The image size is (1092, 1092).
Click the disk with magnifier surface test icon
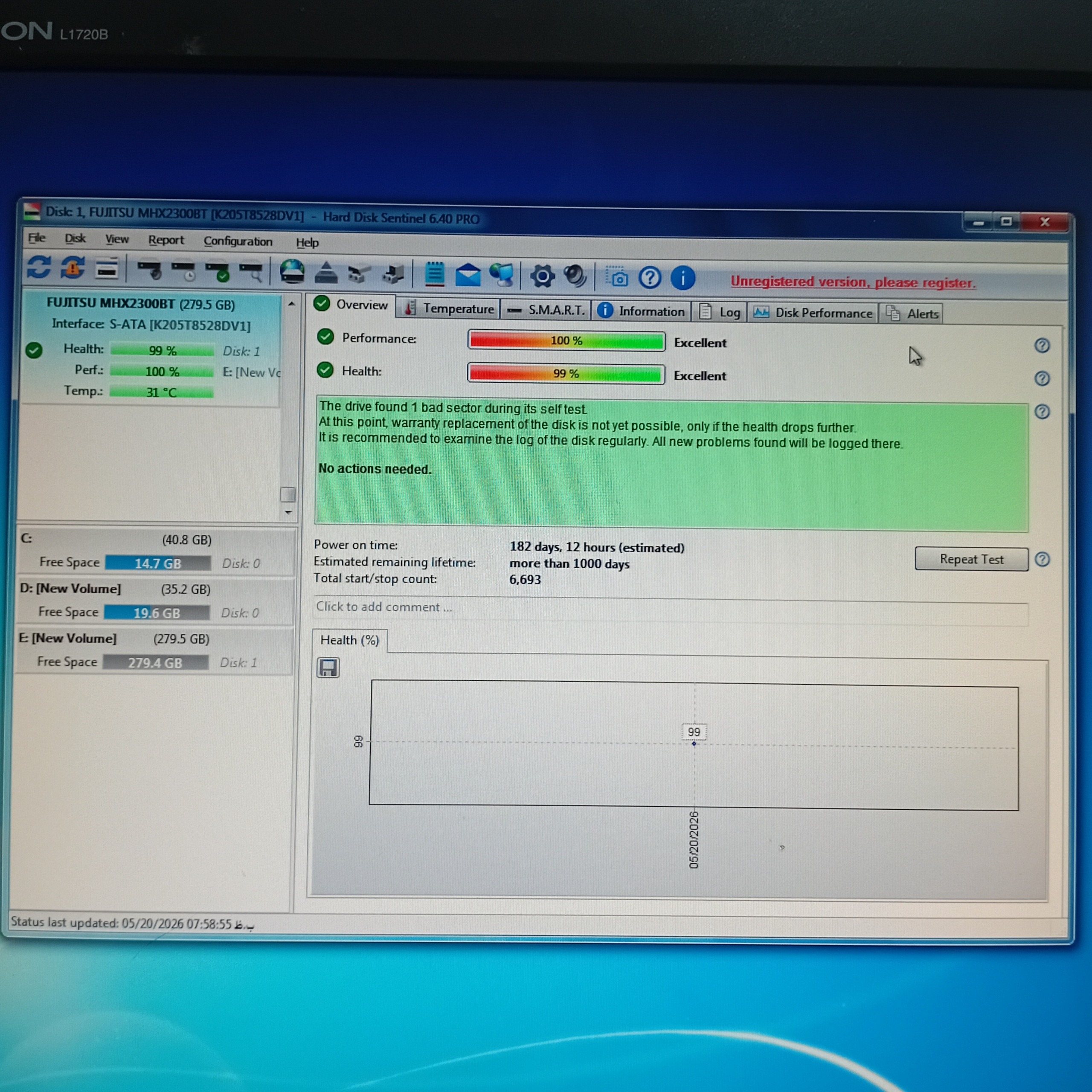(251, 272)
